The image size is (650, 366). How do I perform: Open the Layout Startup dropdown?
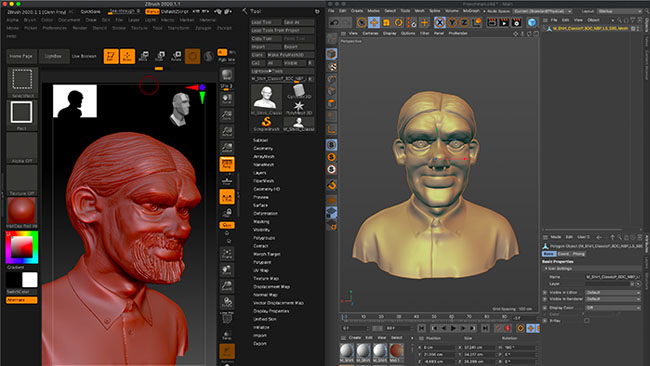[x=619, y=11]
